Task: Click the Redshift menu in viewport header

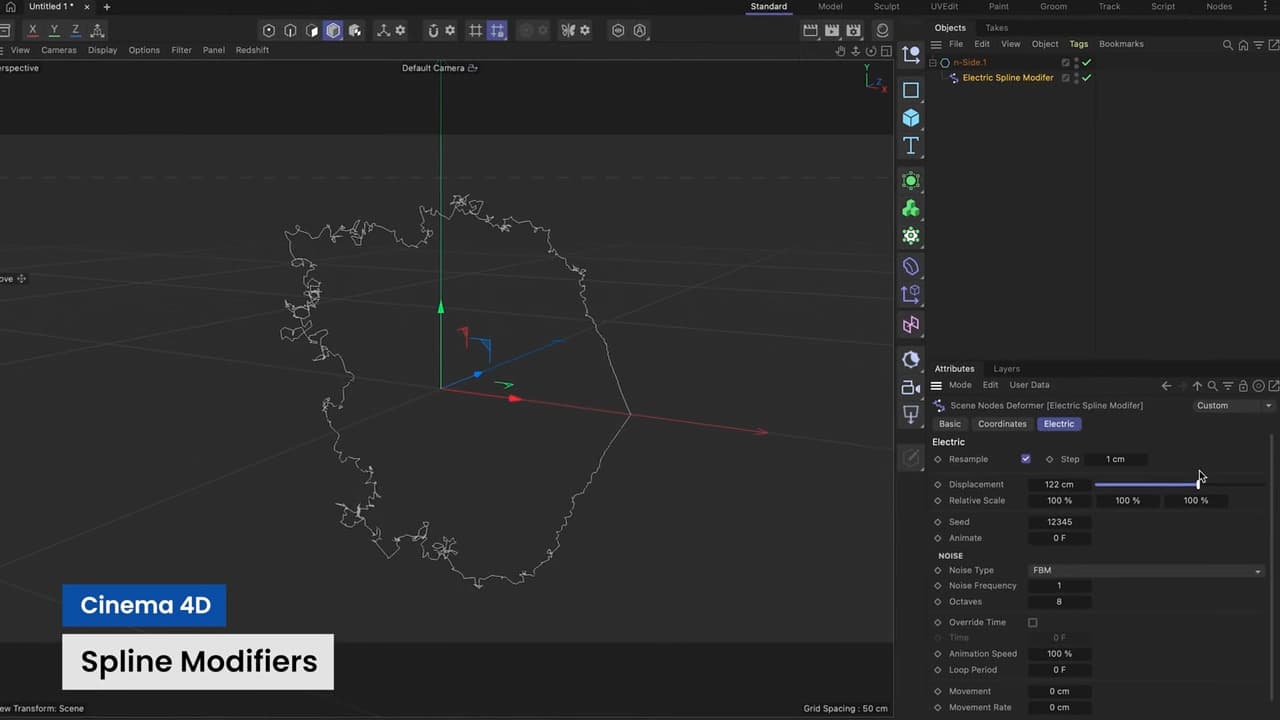Action: (252, 49)
